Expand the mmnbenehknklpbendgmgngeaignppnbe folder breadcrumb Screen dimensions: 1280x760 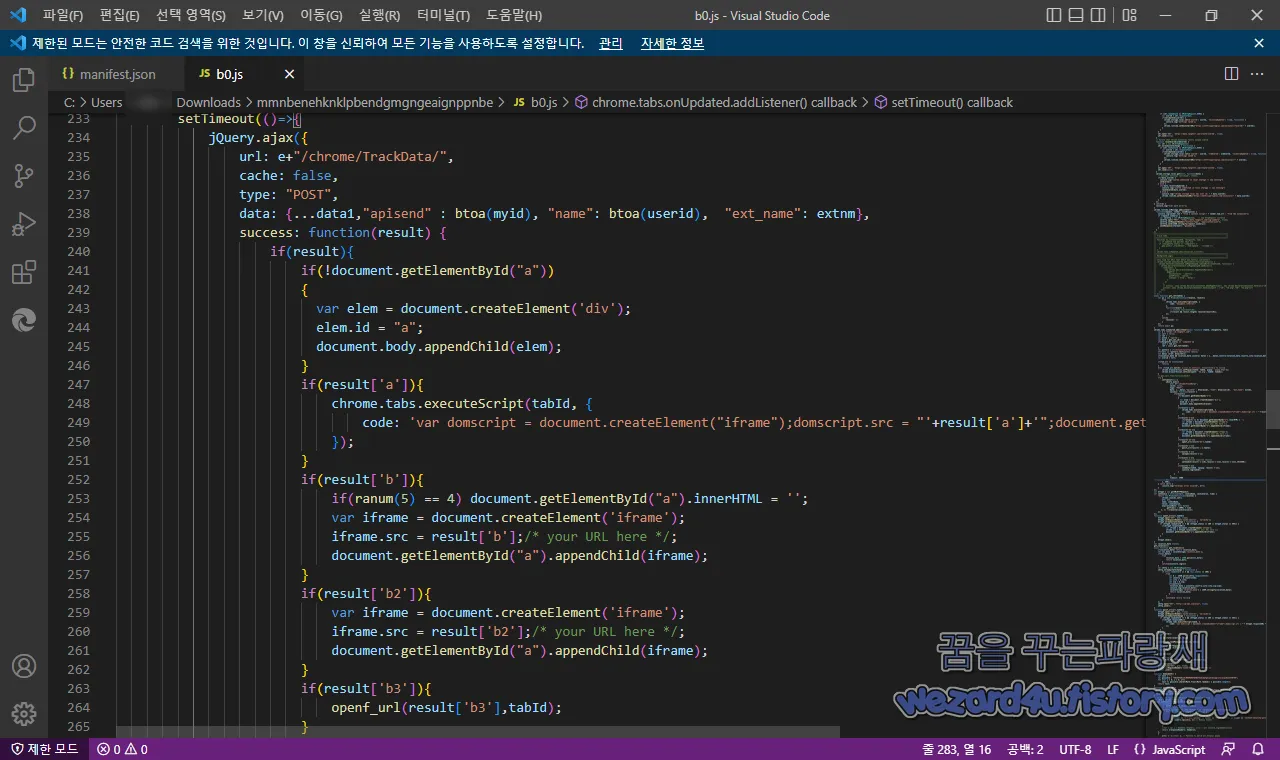[x=375, y=102]
